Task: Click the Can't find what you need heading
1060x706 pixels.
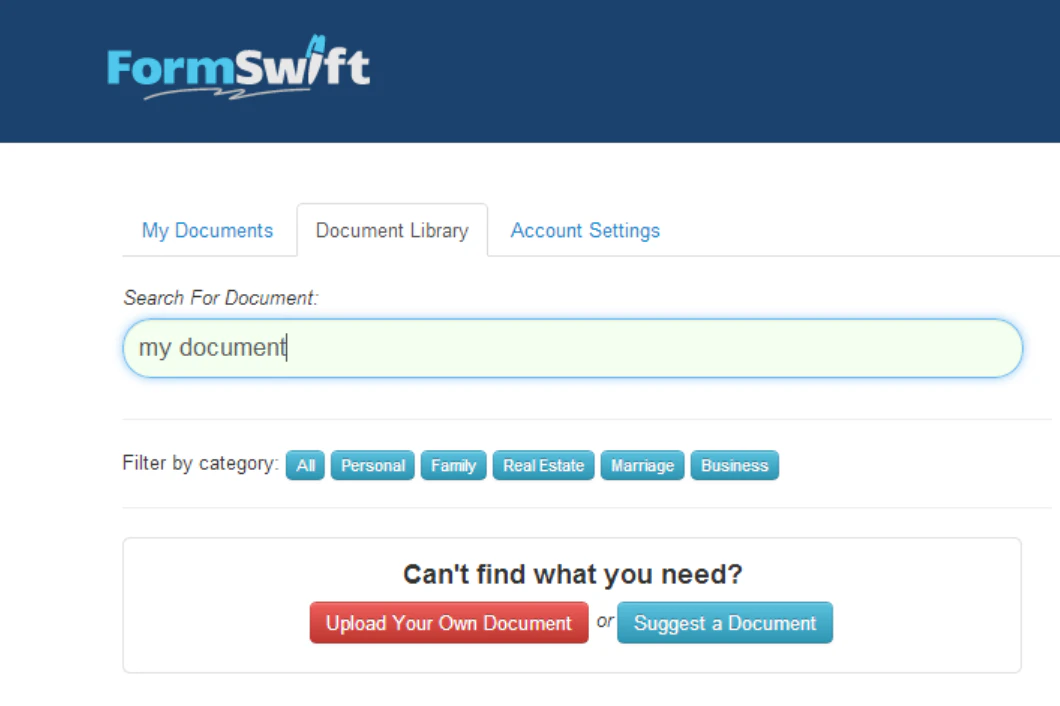Action: pos(570,574)
